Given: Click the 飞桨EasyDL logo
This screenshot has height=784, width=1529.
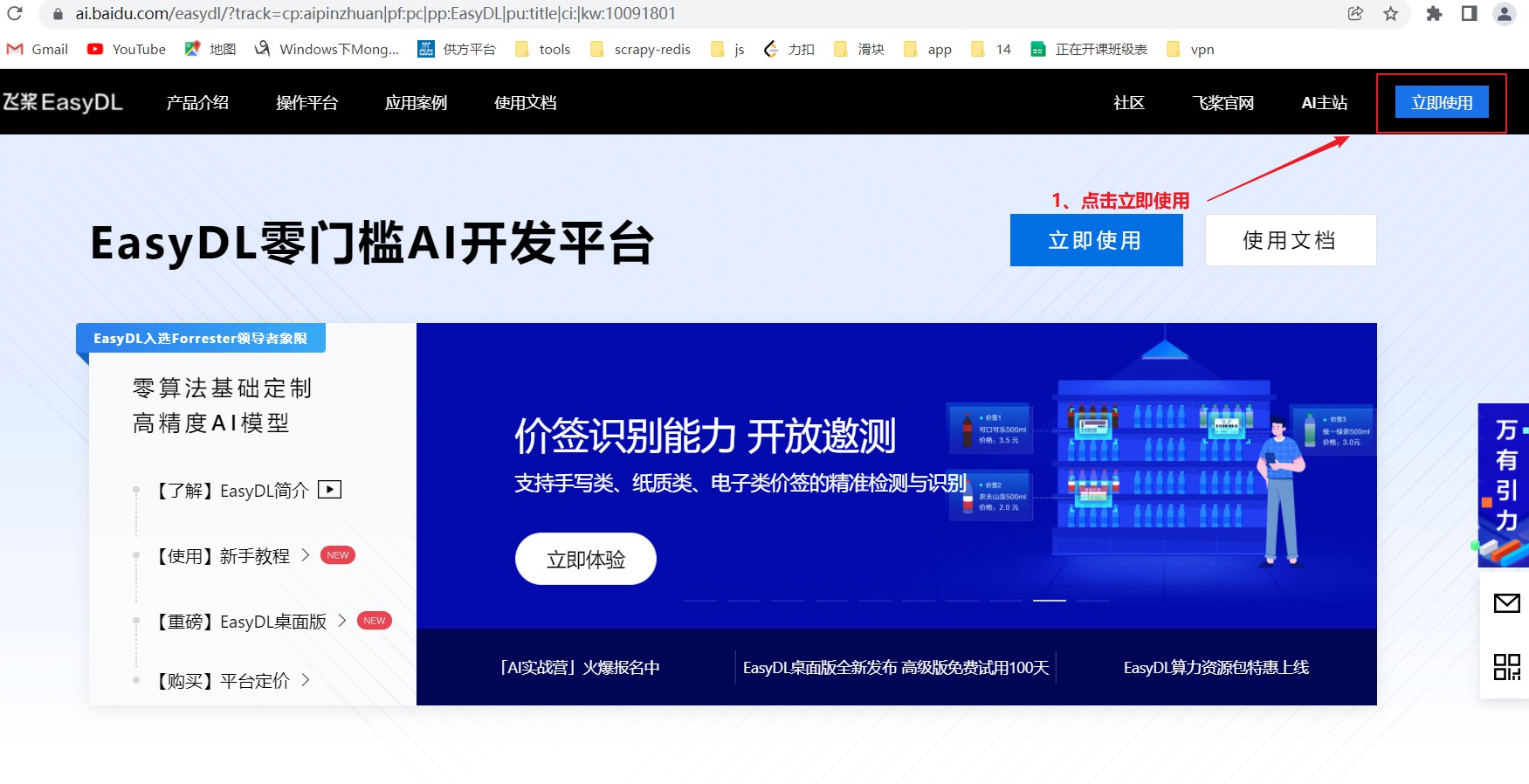Looking at the screenshot, I should tap(62, 102).
